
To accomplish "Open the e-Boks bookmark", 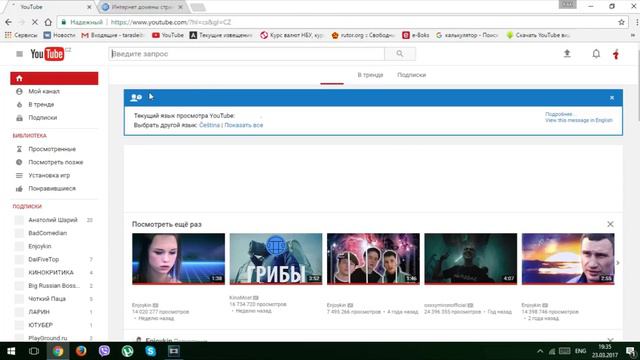I will click(416, 36).
